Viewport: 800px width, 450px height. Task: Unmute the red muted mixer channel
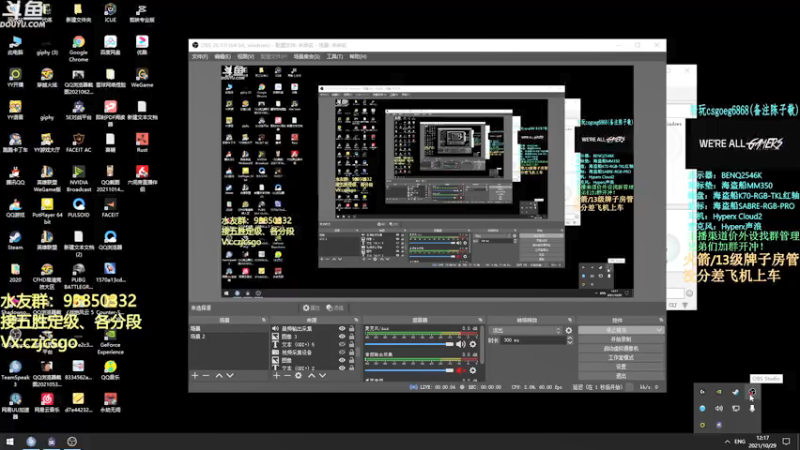(461, 370)
